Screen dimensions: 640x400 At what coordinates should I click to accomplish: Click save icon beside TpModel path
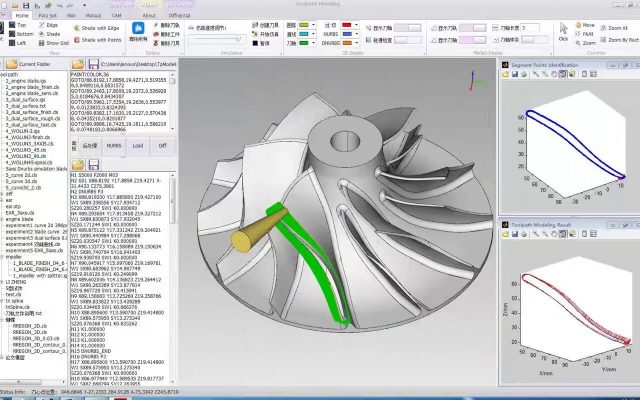click(x=93, y=64)
